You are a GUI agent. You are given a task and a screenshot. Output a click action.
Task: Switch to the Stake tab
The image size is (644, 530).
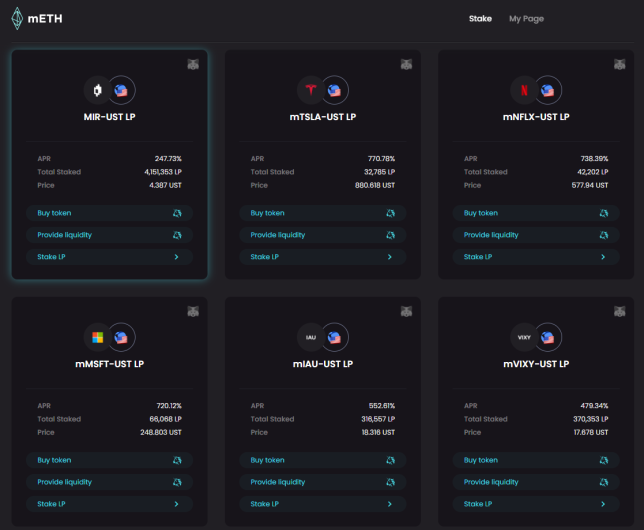(x=480, y=18)
